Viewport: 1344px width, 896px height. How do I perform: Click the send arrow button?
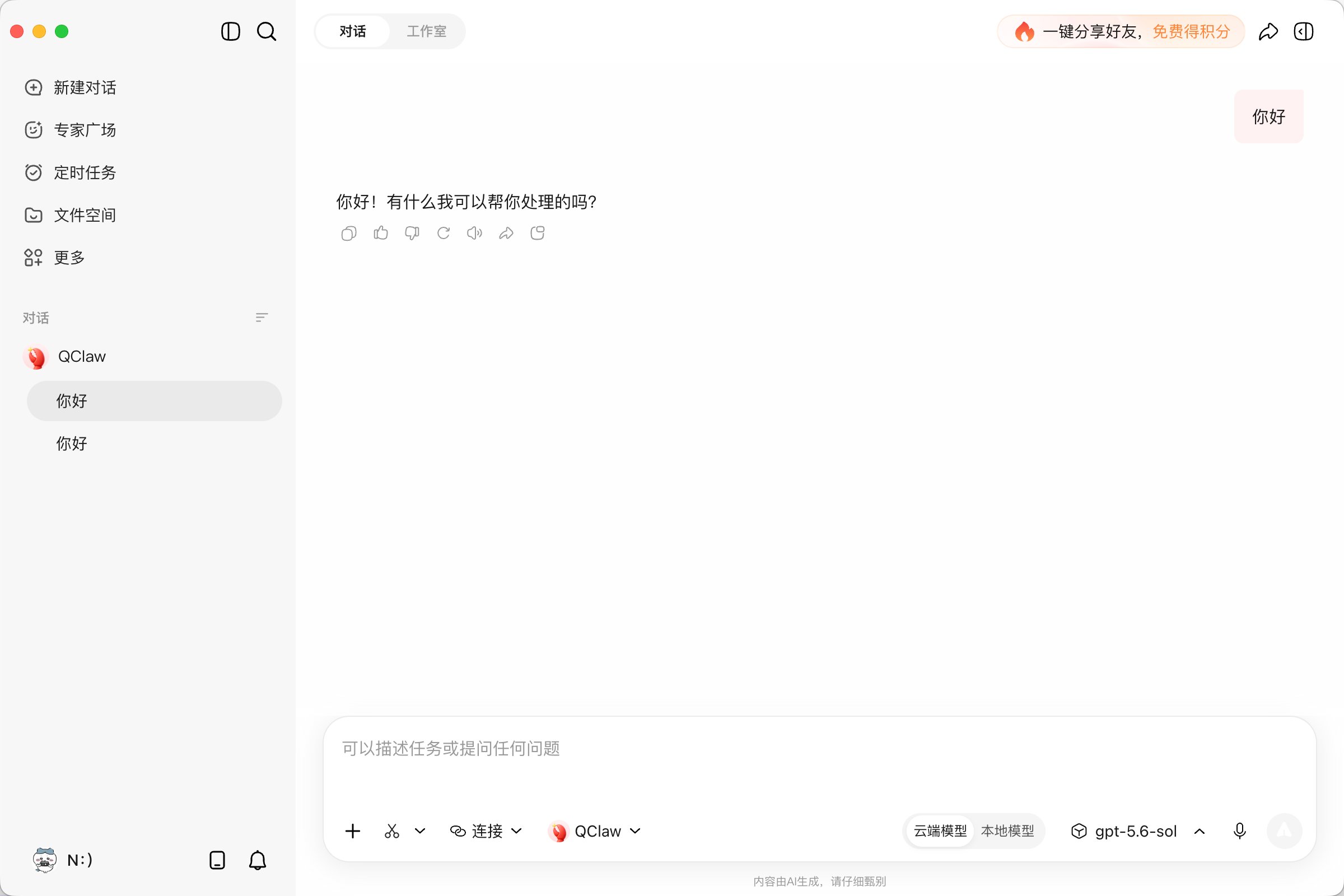1284,831
